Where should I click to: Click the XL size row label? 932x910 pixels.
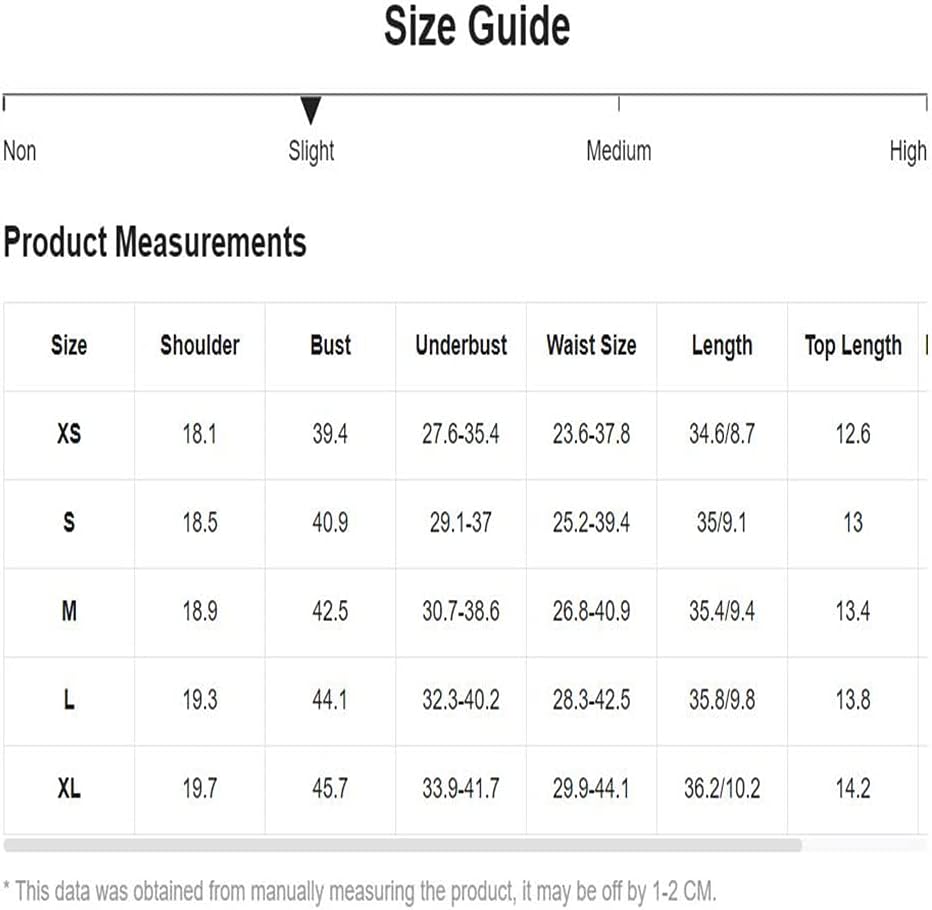pos(69,789)
